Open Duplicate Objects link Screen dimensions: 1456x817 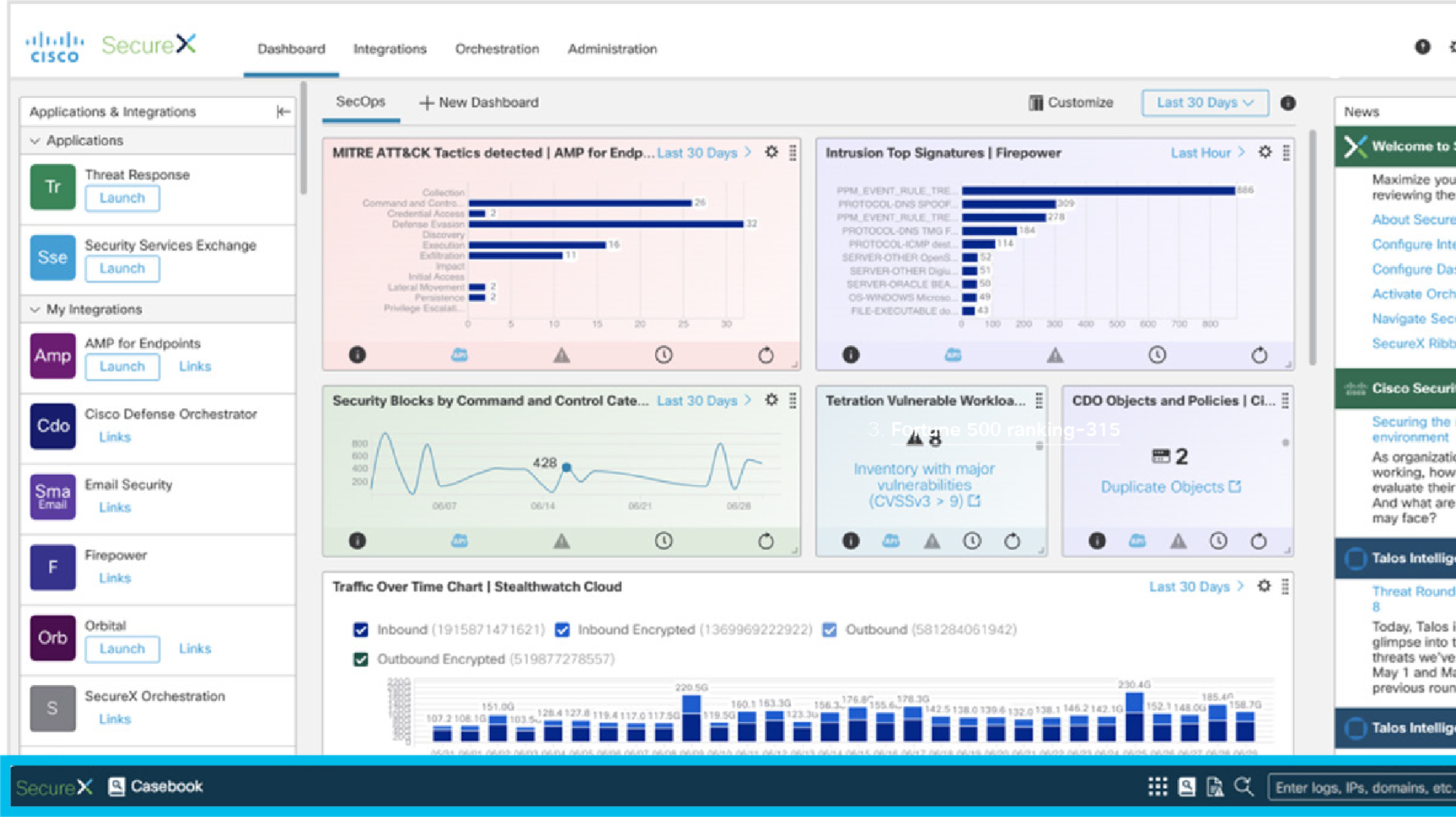[x=1171, y=487]
